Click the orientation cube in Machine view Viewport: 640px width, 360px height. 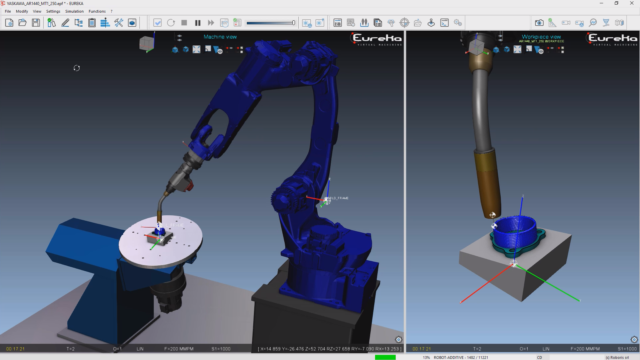point(147,43)
